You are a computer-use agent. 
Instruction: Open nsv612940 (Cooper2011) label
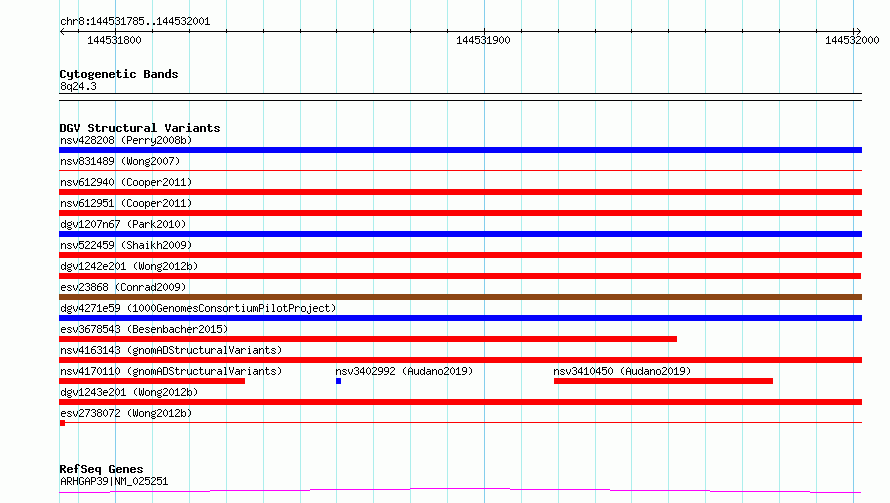pos(126,182)
